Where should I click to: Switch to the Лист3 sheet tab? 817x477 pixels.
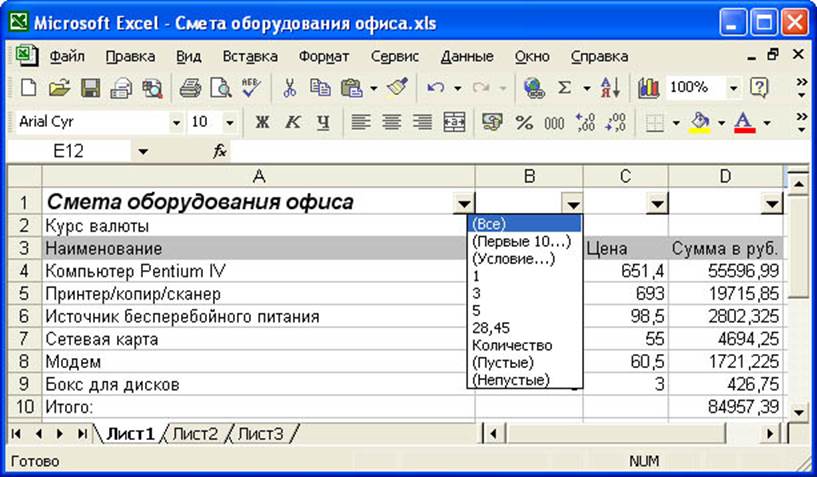(261, 434)
